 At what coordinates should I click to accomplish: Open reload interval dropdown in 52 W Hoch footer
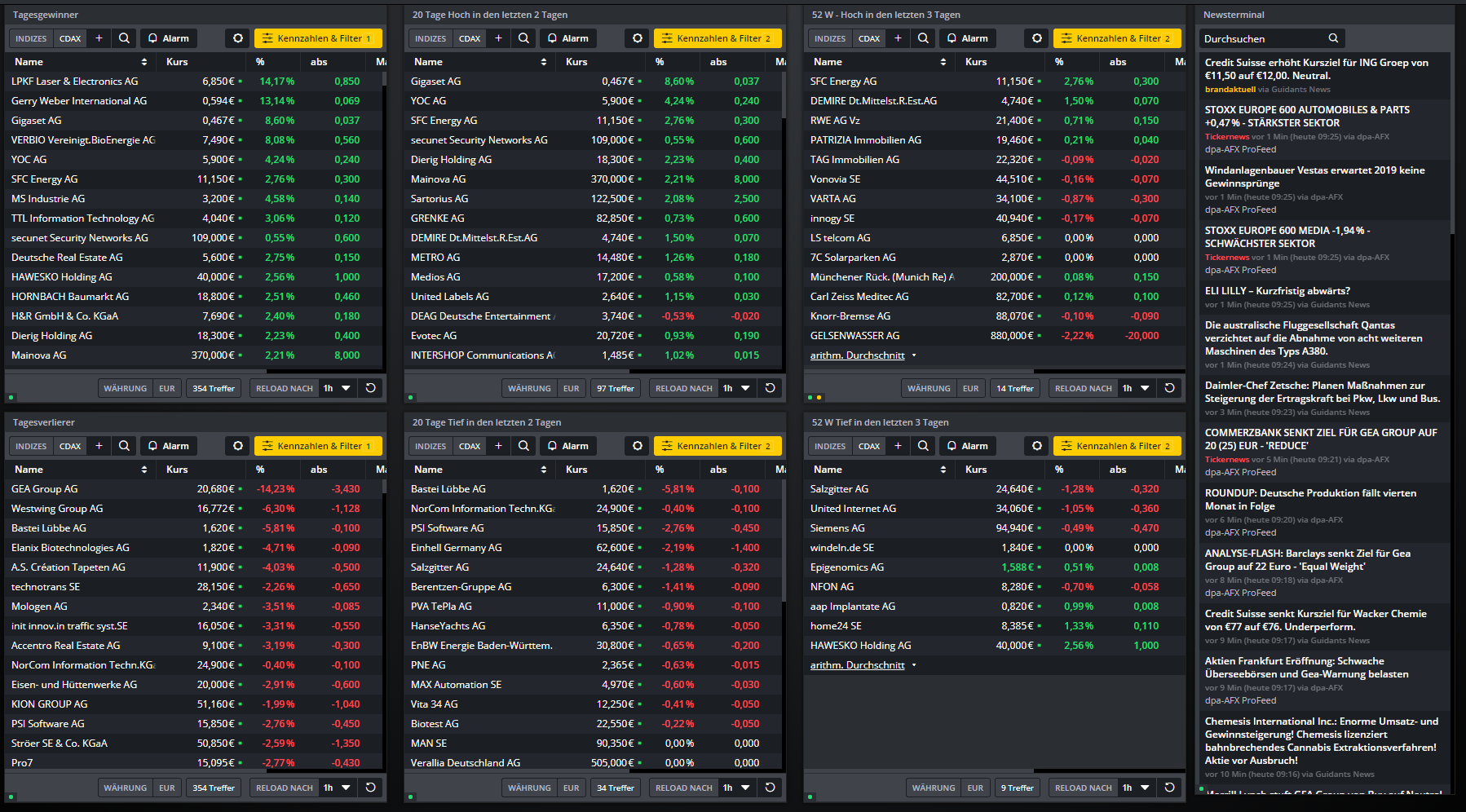pyautogui.click(x=1136, y=388)
